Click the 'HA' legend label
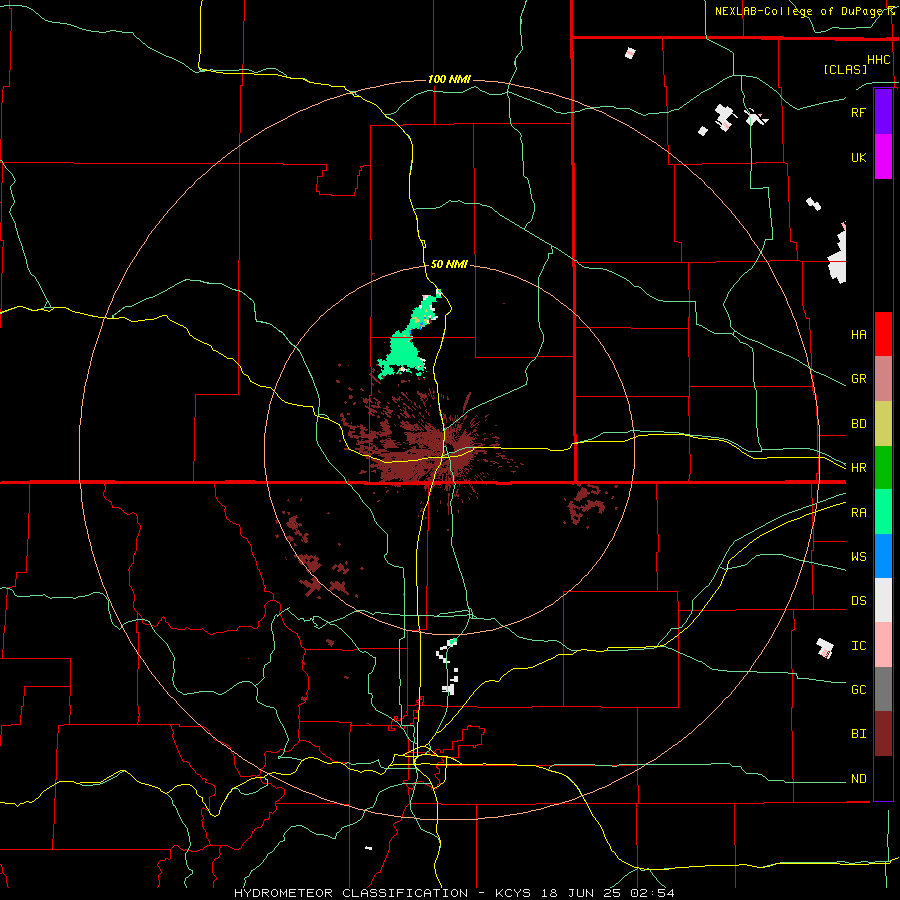Screen dimensions: 900x900 coord(858,335)
